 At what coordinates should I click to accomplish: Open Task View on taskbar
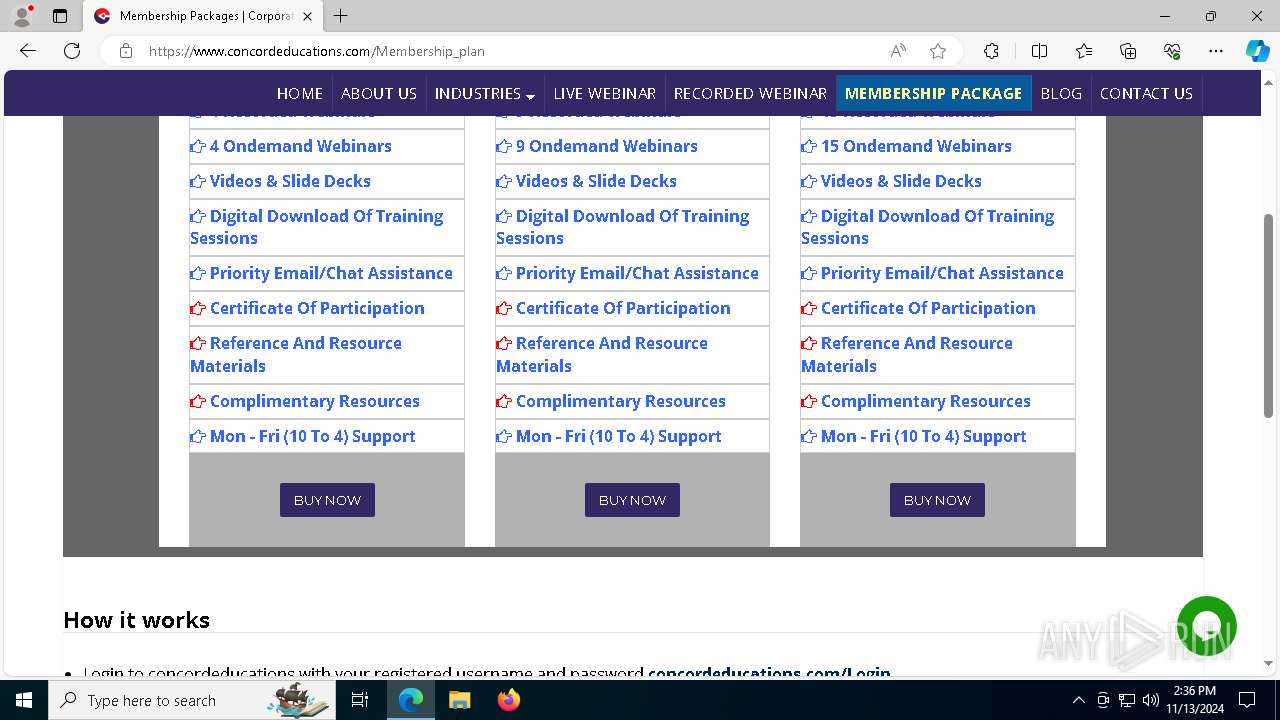coord(361,700)
